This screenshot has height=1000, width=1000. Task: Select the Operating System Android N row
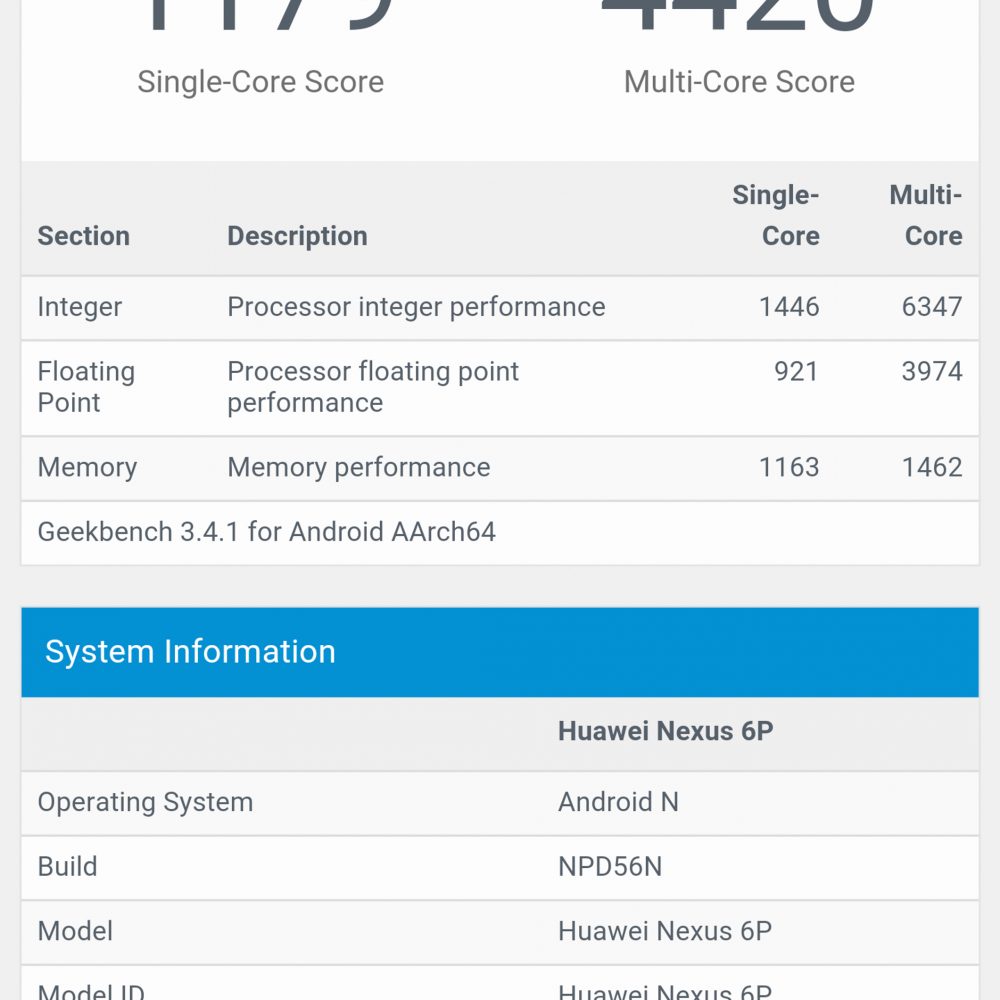pos(500,803)
